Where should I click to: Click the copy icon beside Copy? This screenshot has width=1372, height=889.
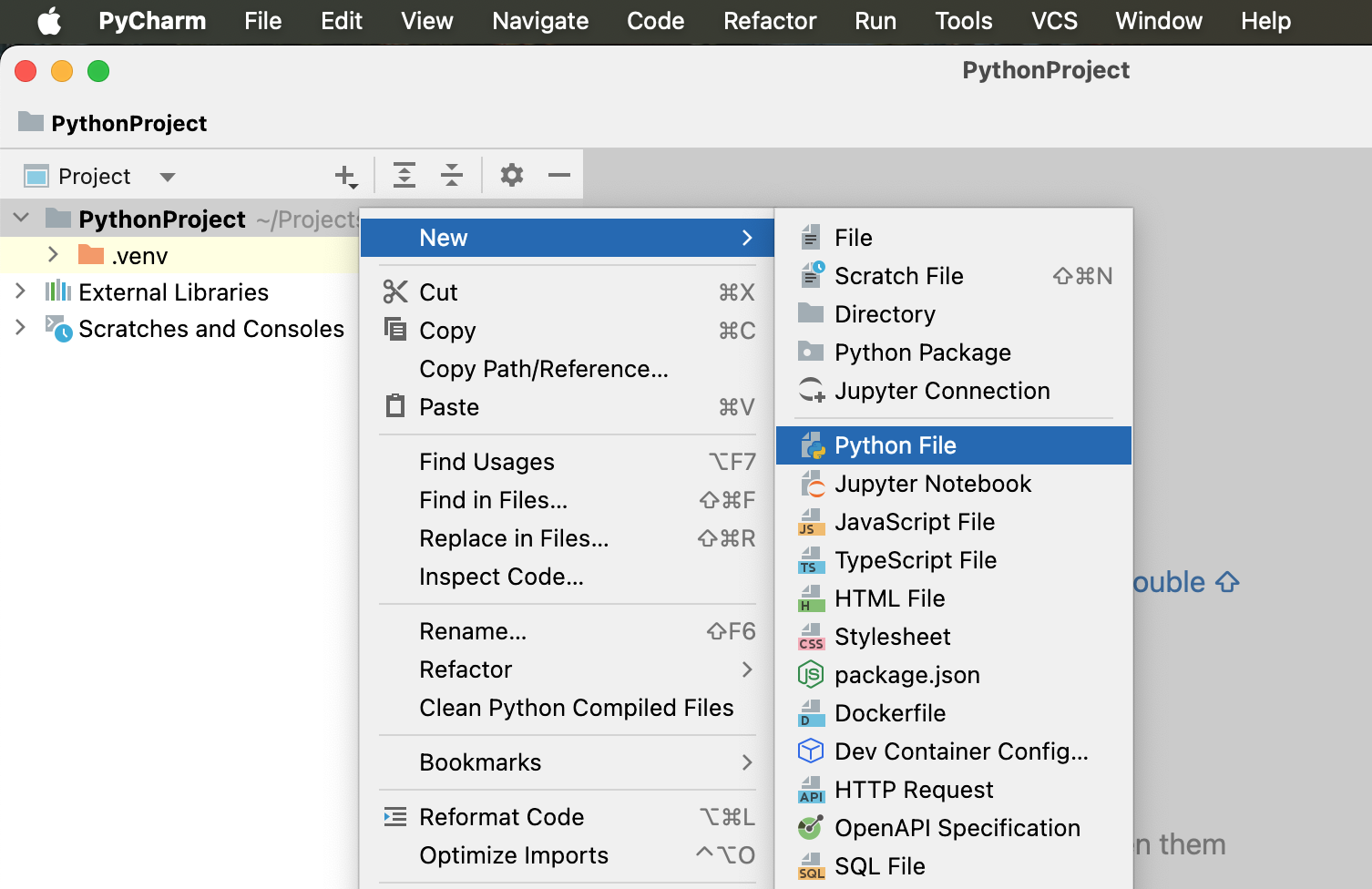tap(395, 329)
